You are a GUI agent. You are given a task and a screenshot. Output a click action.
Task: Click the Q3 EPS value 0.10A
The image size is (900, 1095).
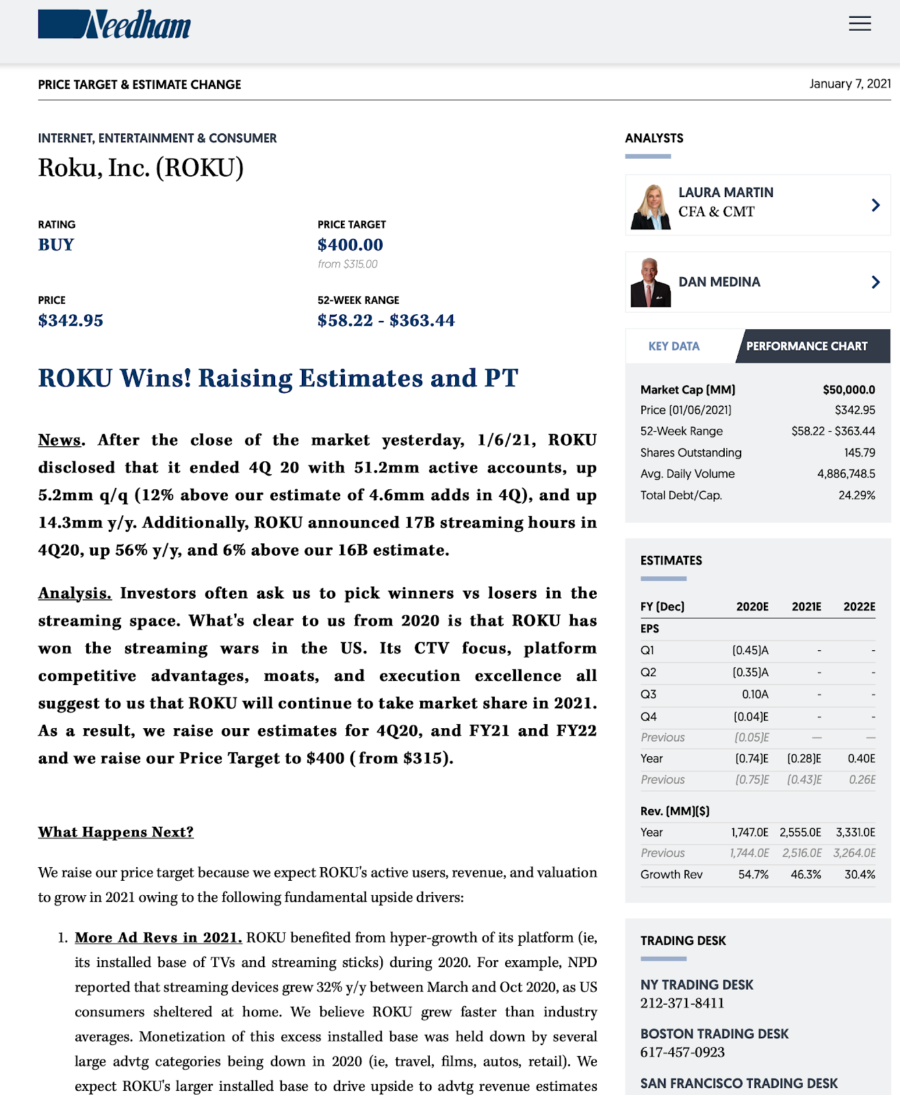[755, 695]
